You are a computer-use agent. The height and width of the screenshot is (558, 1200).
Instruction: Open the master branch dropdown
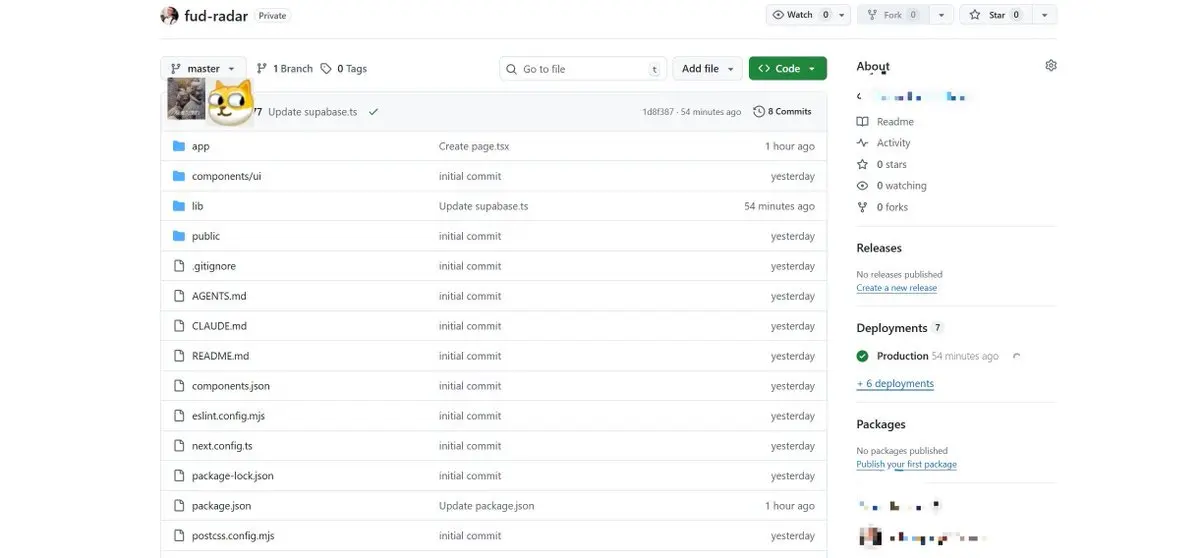201,69
